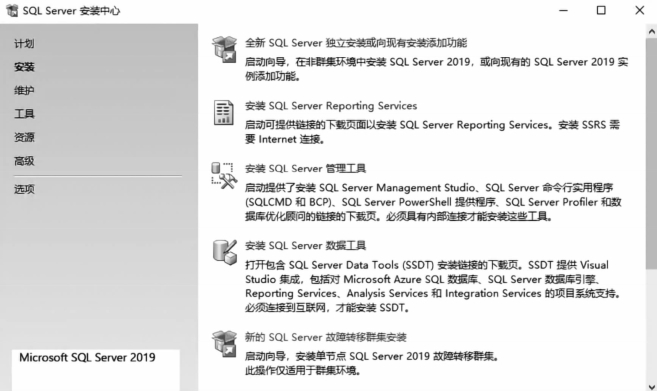Click the SQL Server data tools icon
Image resolution: width=657 pixels, height=391 pixels.
pyautogui.click(x=225, y=252)
